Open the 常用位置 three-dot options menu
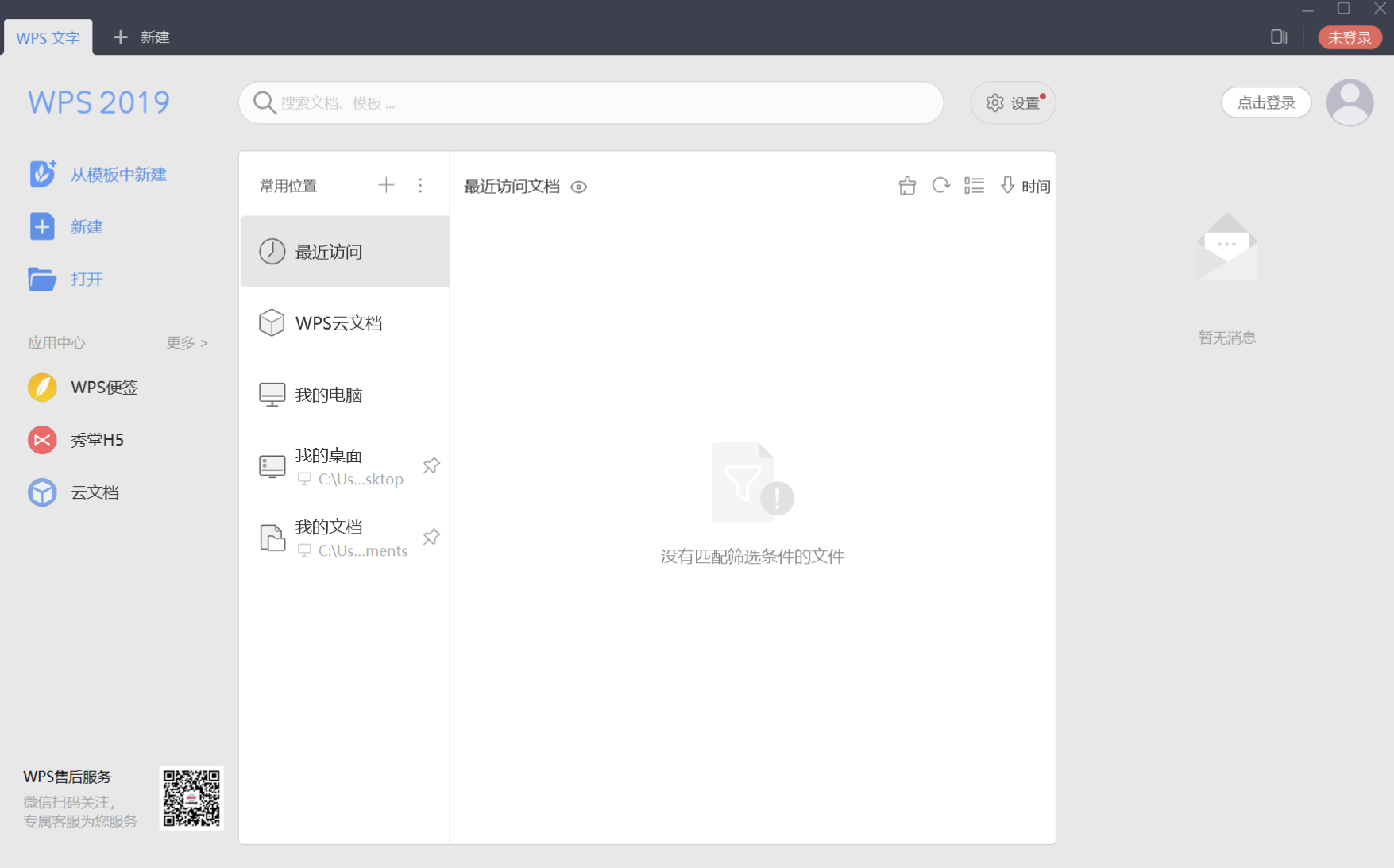This screenshot has width=1394, height=868. point(420,185)
